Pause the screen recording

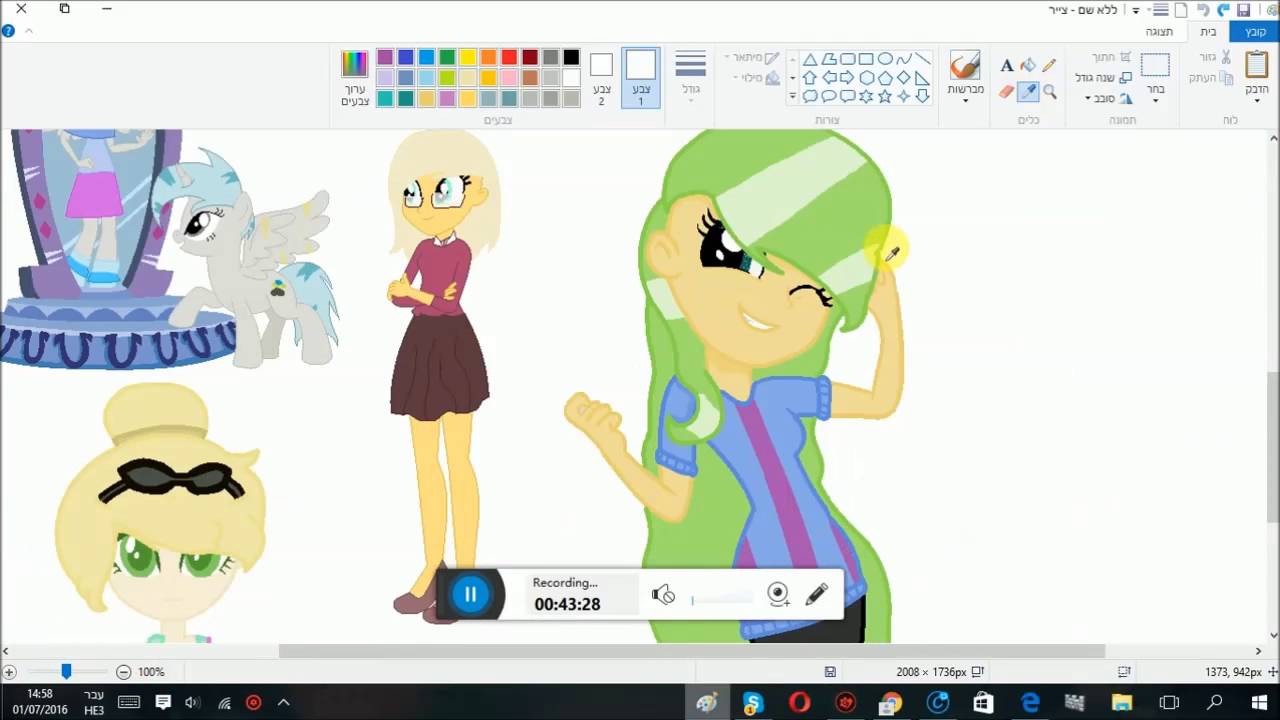470,594
